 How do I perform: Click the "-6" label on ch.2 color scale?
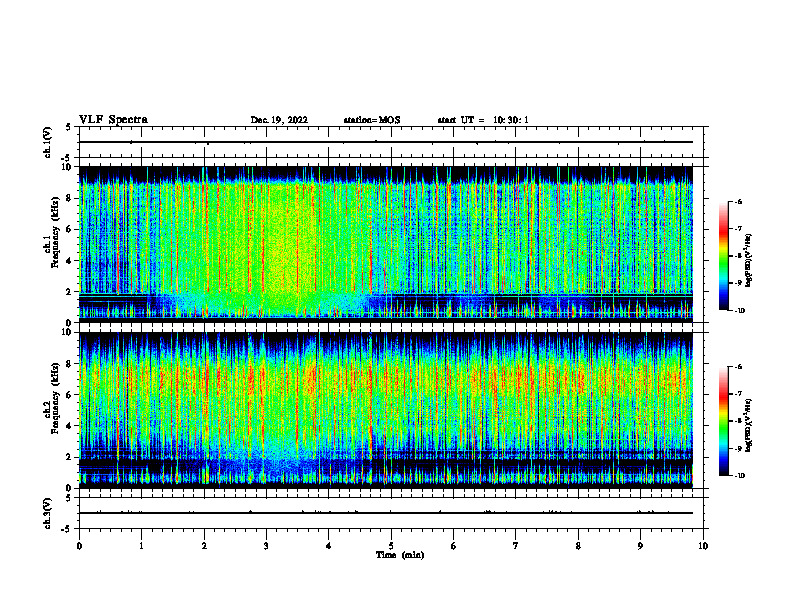(x=738, y=367)
